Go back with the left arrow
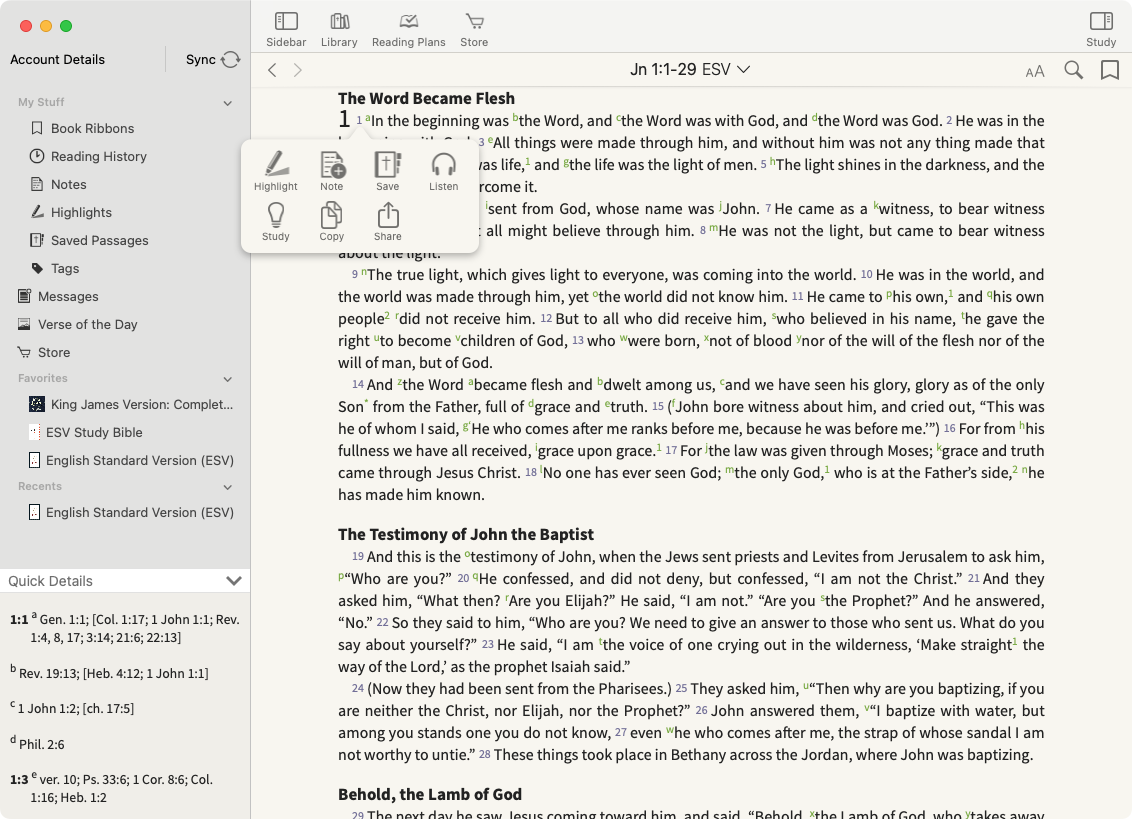Viewport: 1132px width, 819px height. click(x=272, y=70)
